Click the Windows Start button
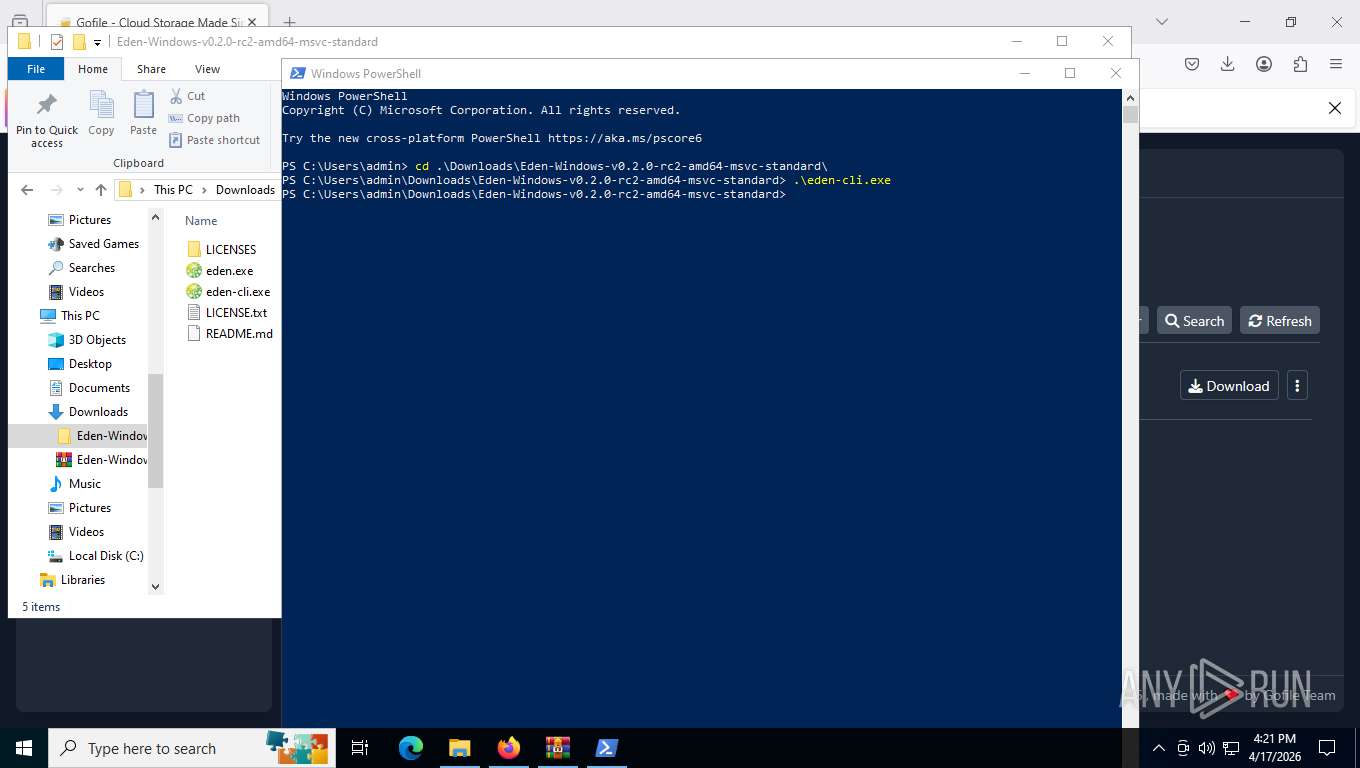This screenshot has width=1360, height=768. 24,748
